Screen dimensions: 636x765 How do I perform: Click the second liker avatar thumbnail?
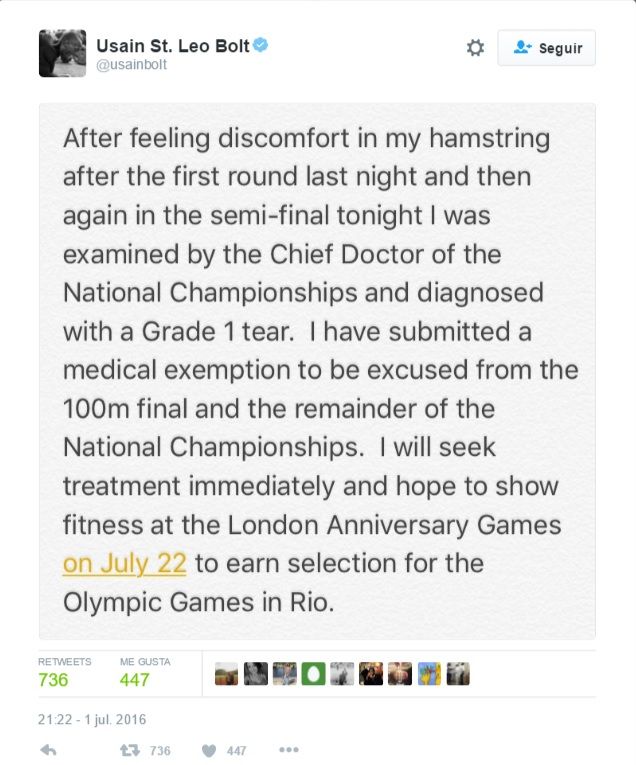[x=255, y=675]
